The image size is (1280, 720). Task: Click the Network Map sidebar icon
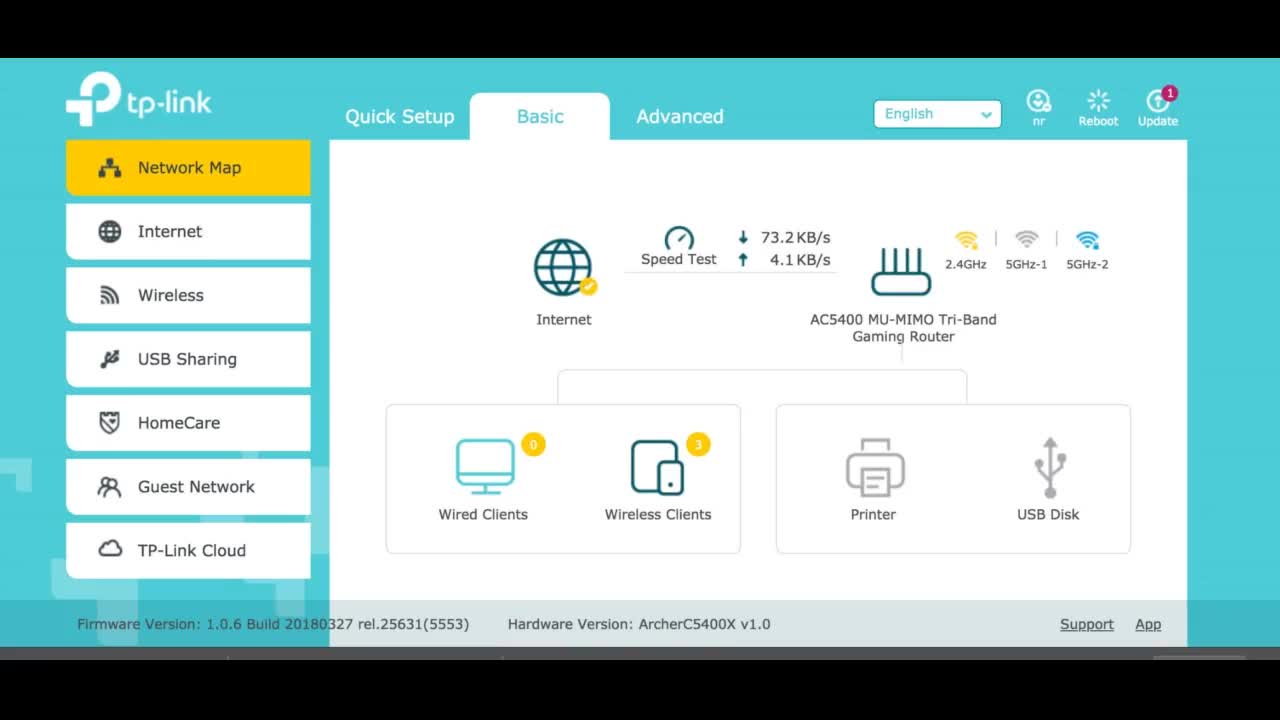110,168
